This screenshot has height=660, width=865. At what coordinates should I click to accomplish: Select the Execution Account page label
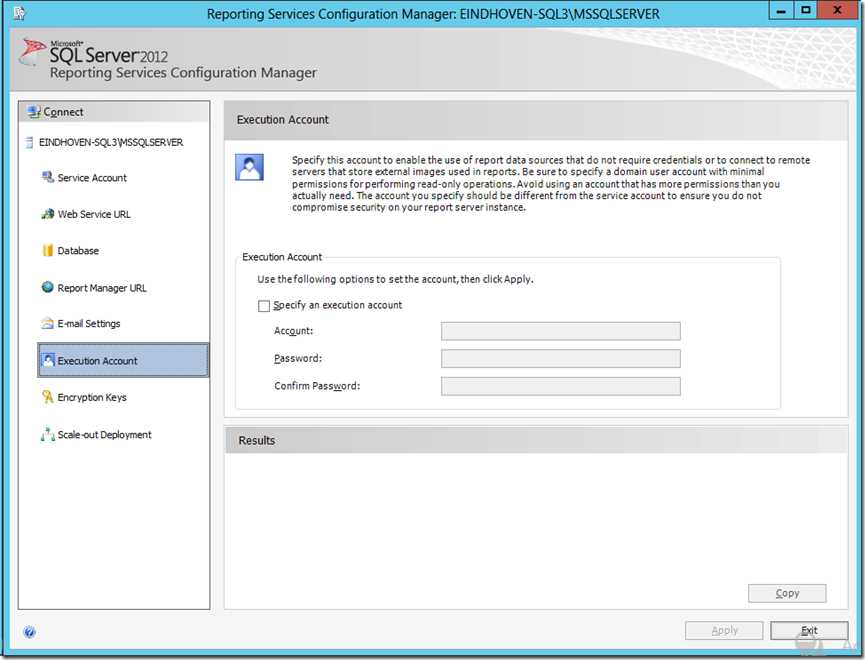tap(98, 361)
